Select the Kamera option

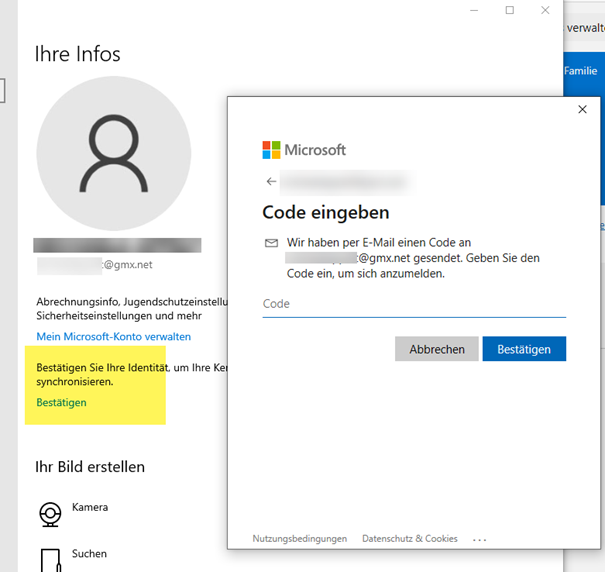click(73, 513)
